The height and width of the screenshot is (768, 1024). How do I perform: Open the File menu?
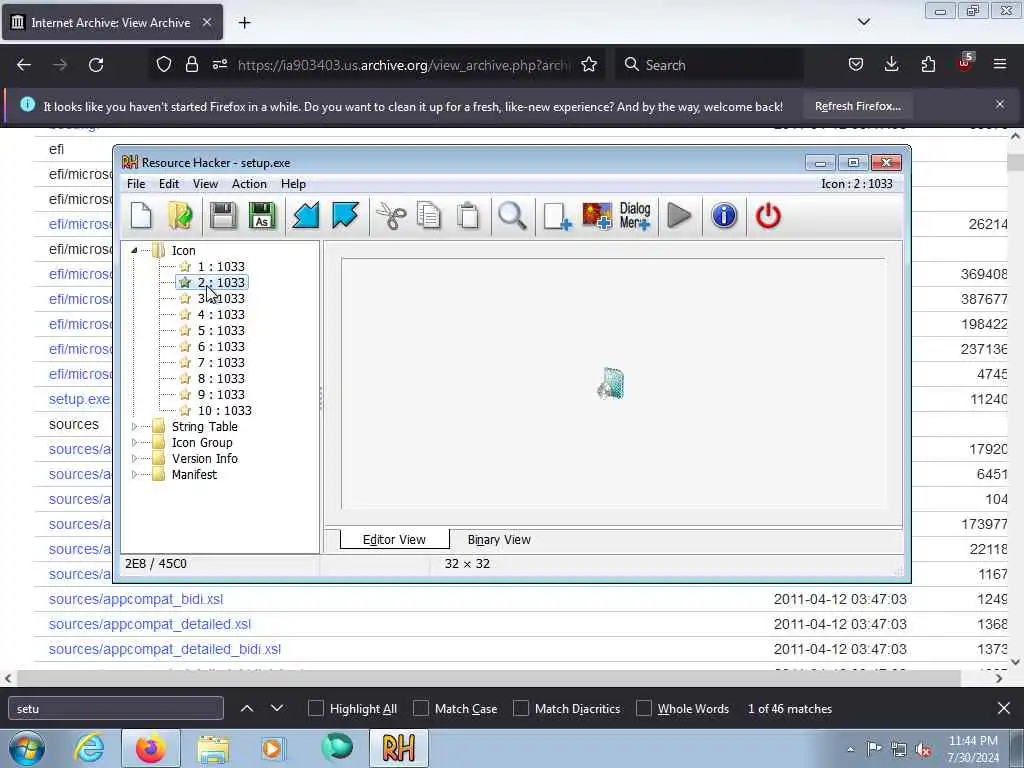tap(136, 184)
